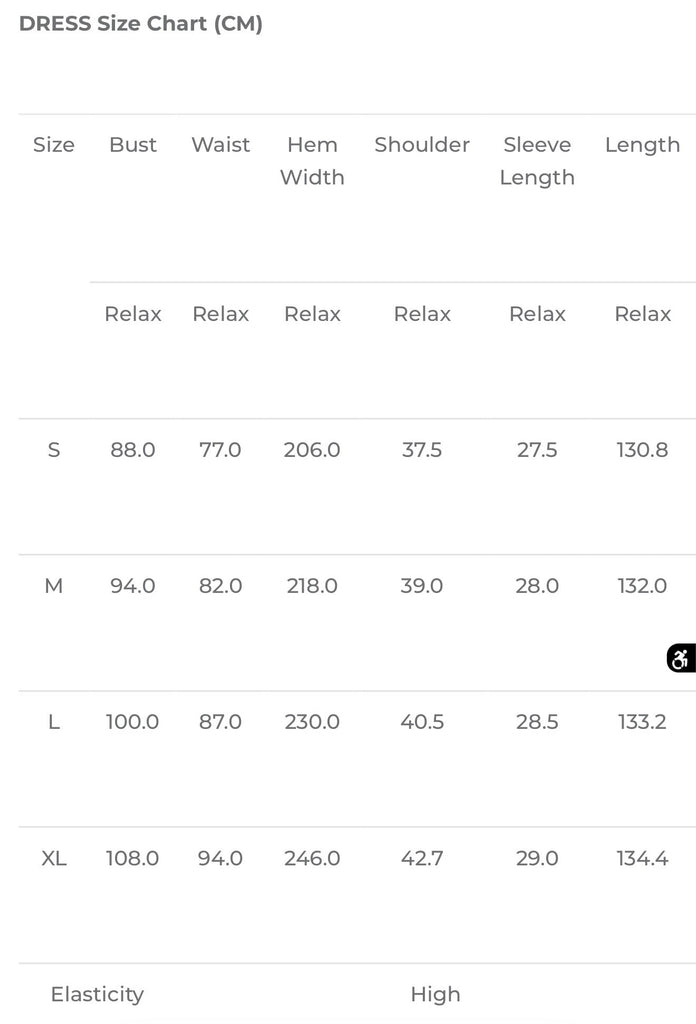Image resolution: width=696 pixels, height=1024 pixels.
Task: Click the Relax label under Bust
Action: click(x=133, y=314)
